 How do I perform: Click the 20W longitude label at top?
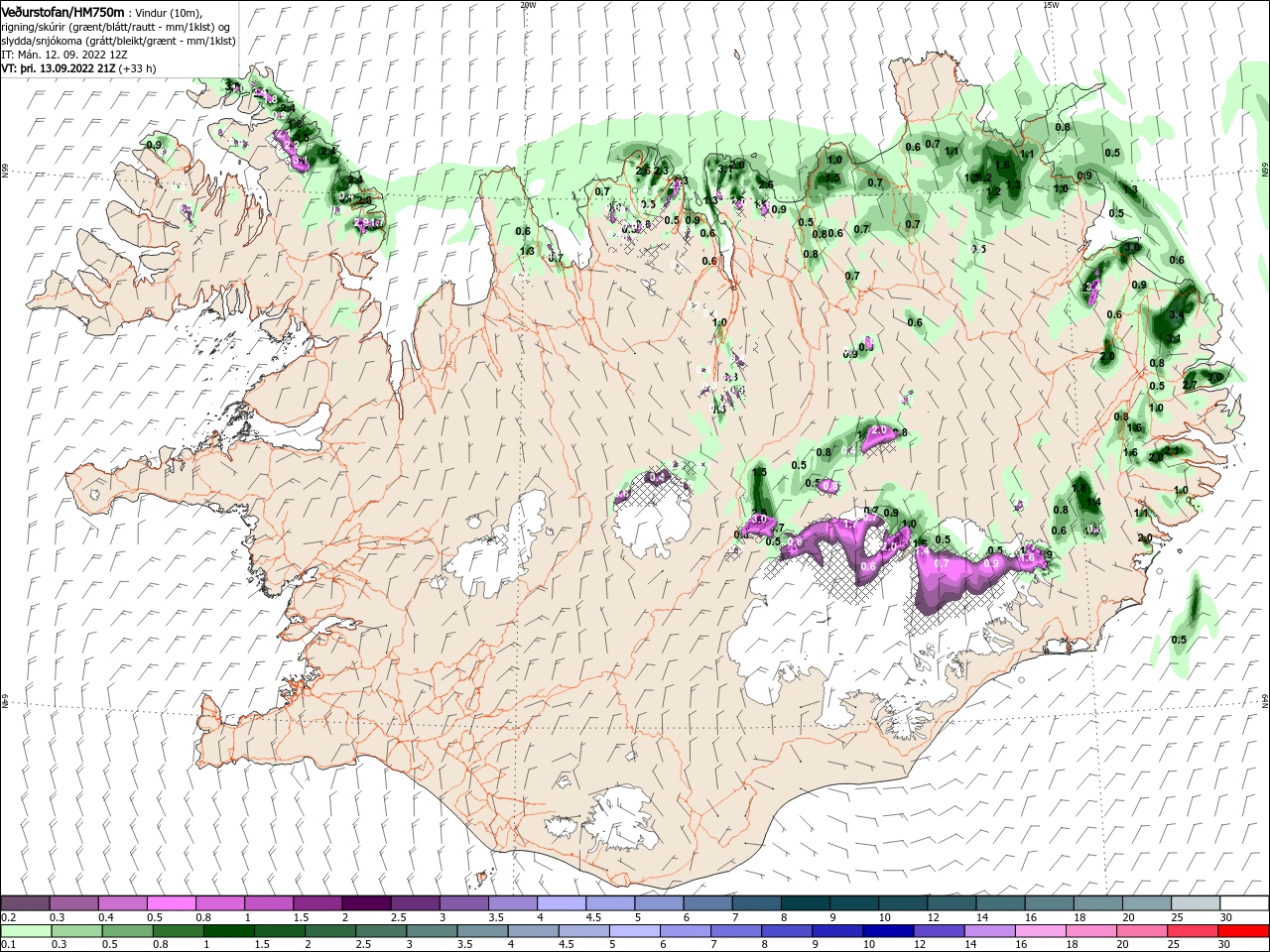528,4
